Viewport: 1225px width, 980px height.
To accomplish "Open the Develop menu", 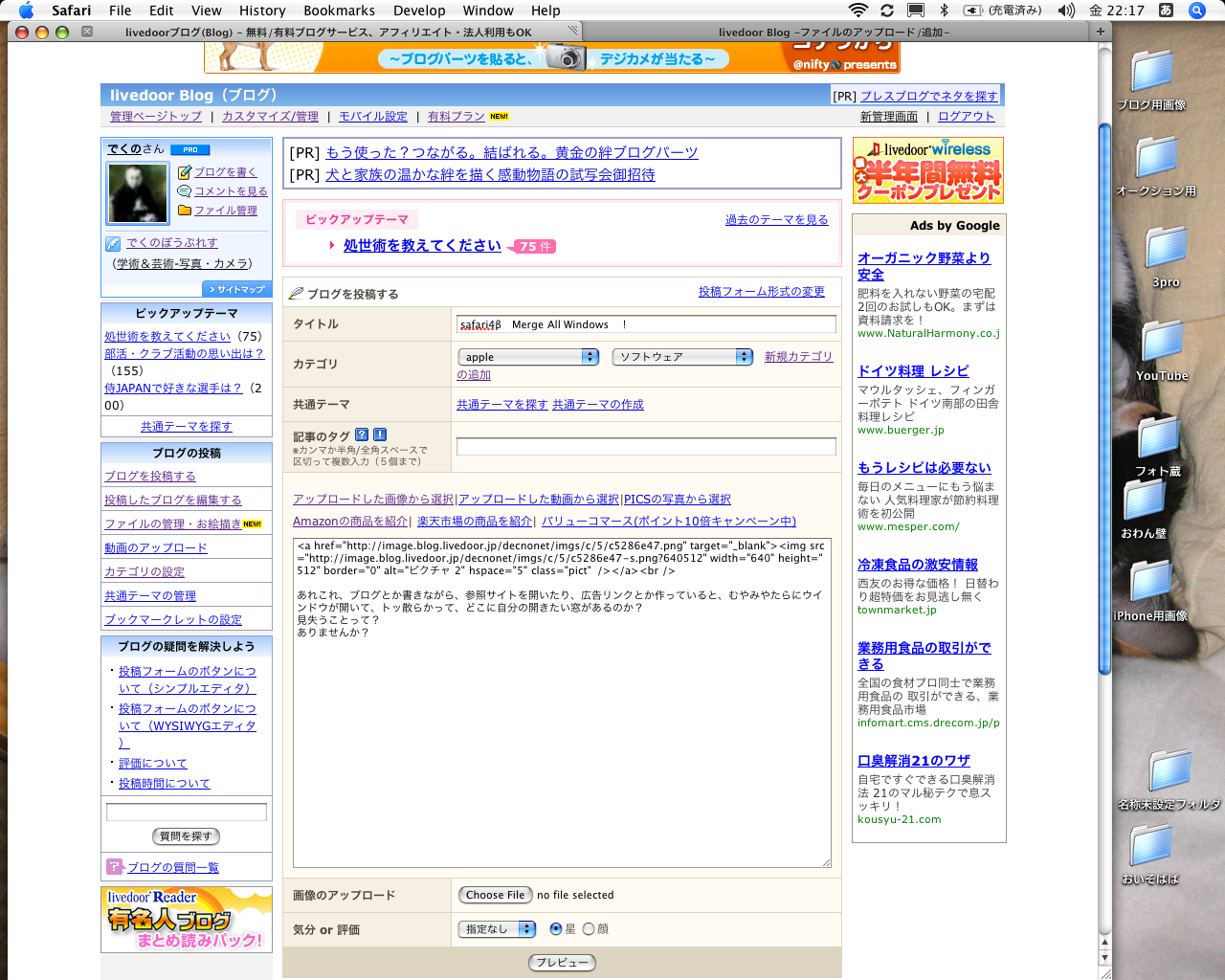I will click(419, 11).
